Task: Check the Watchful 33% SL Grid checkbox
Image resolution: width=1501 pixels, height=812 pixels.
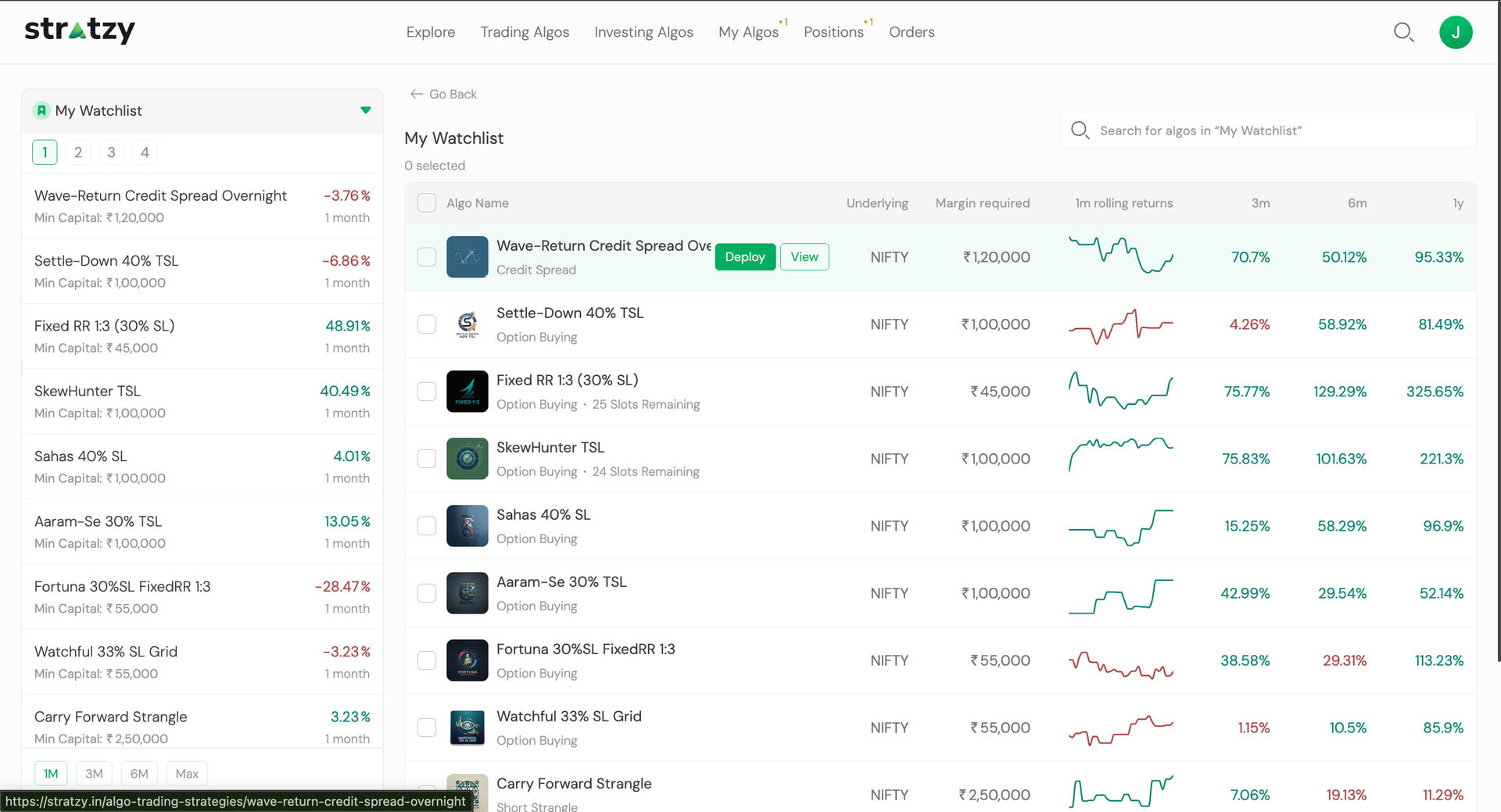Action: tap(427, 728)
